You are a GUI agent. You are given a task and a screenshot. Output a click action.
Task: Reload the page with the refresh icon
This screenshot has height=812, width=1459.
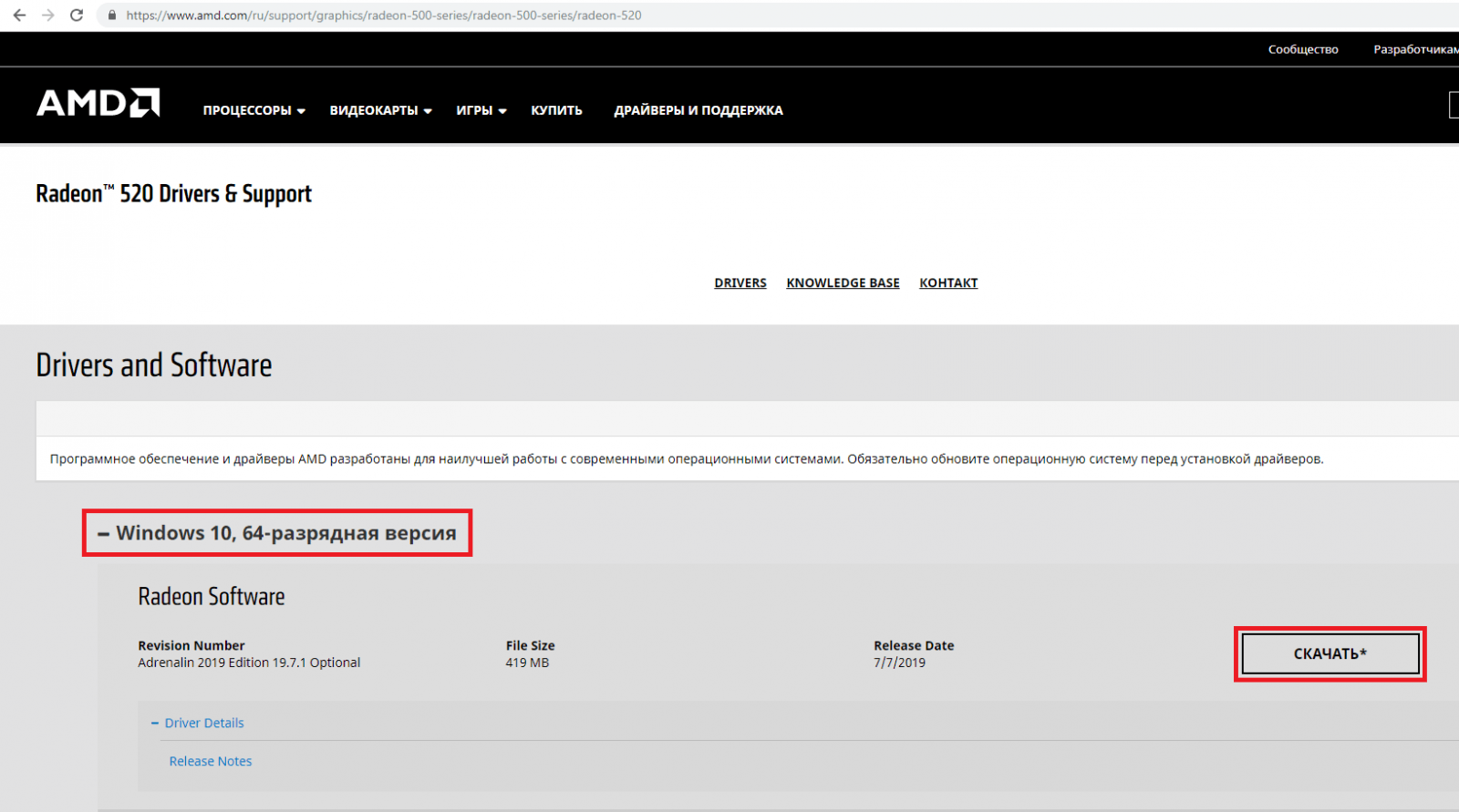click(x=77, y=15)
